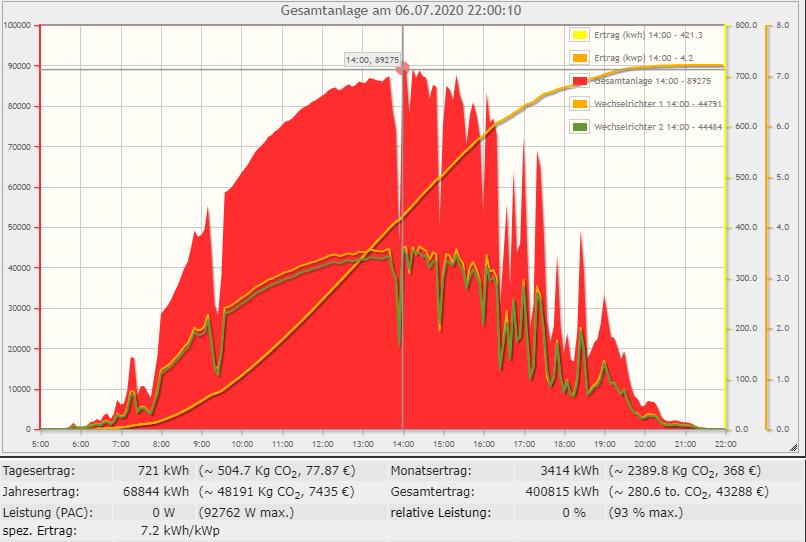Toggle the Wechselrichter 1 series legend label
The image size is (806, 542).
pos(658,104)
